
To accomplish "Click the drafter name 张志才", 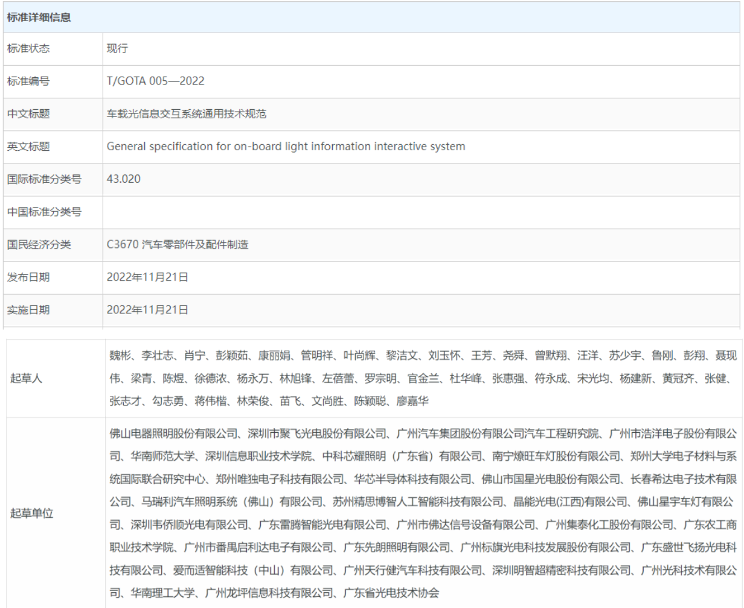I will click(125, 402).
